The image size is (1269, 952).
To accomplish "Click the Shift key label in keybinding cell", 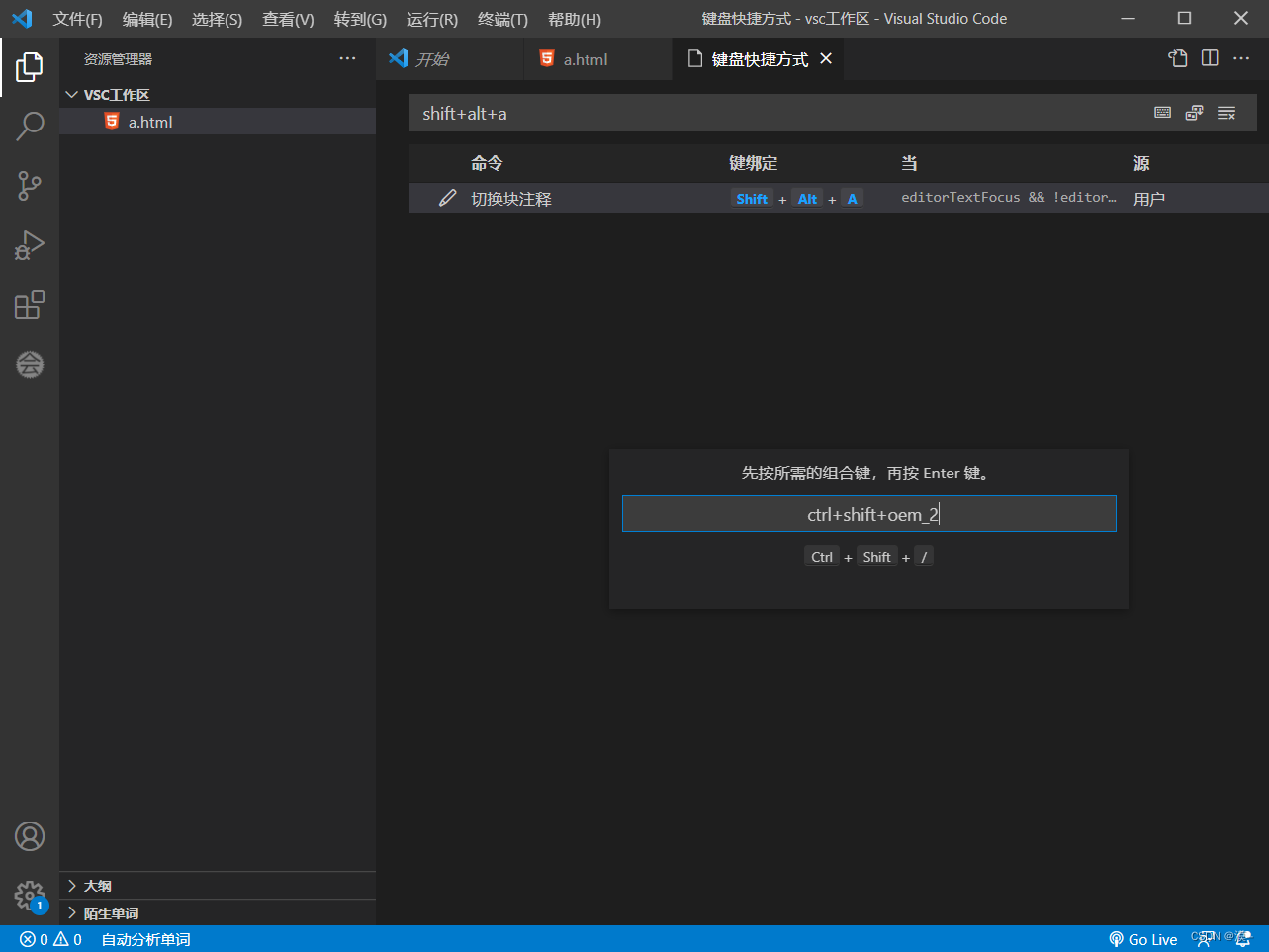I will 752,199.
